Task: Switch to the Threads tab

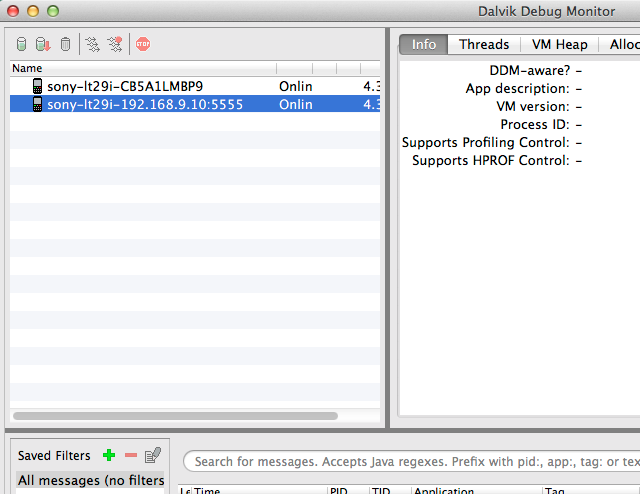Action: coord(484,44)
